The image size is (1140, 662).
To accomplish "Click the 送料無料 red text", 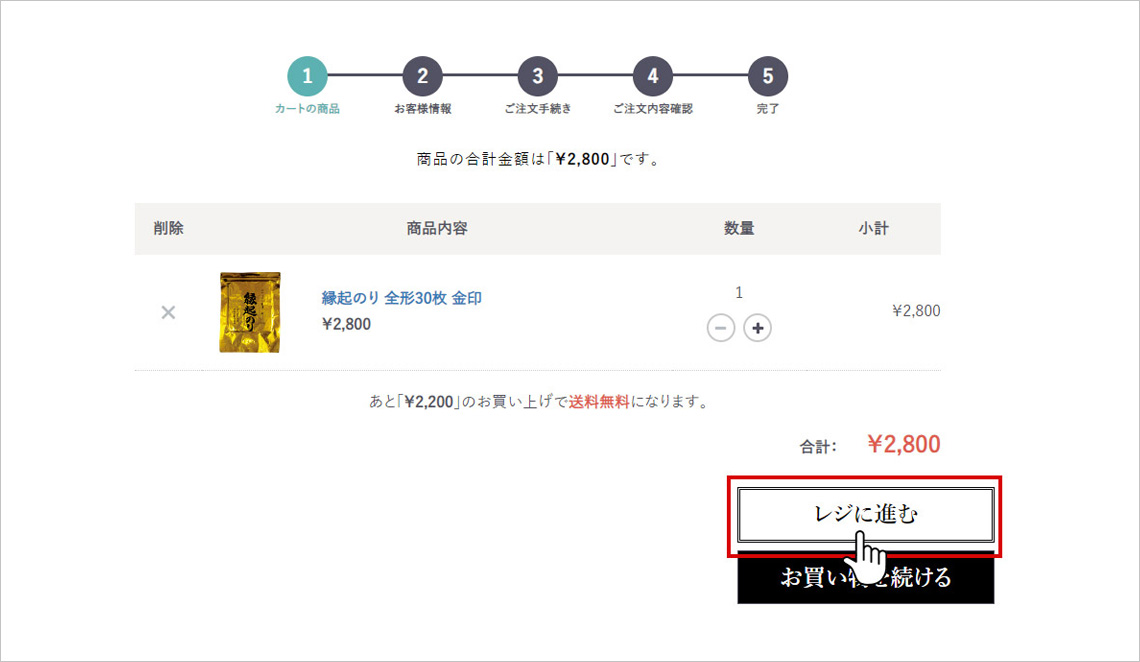I will pos(599,402).
